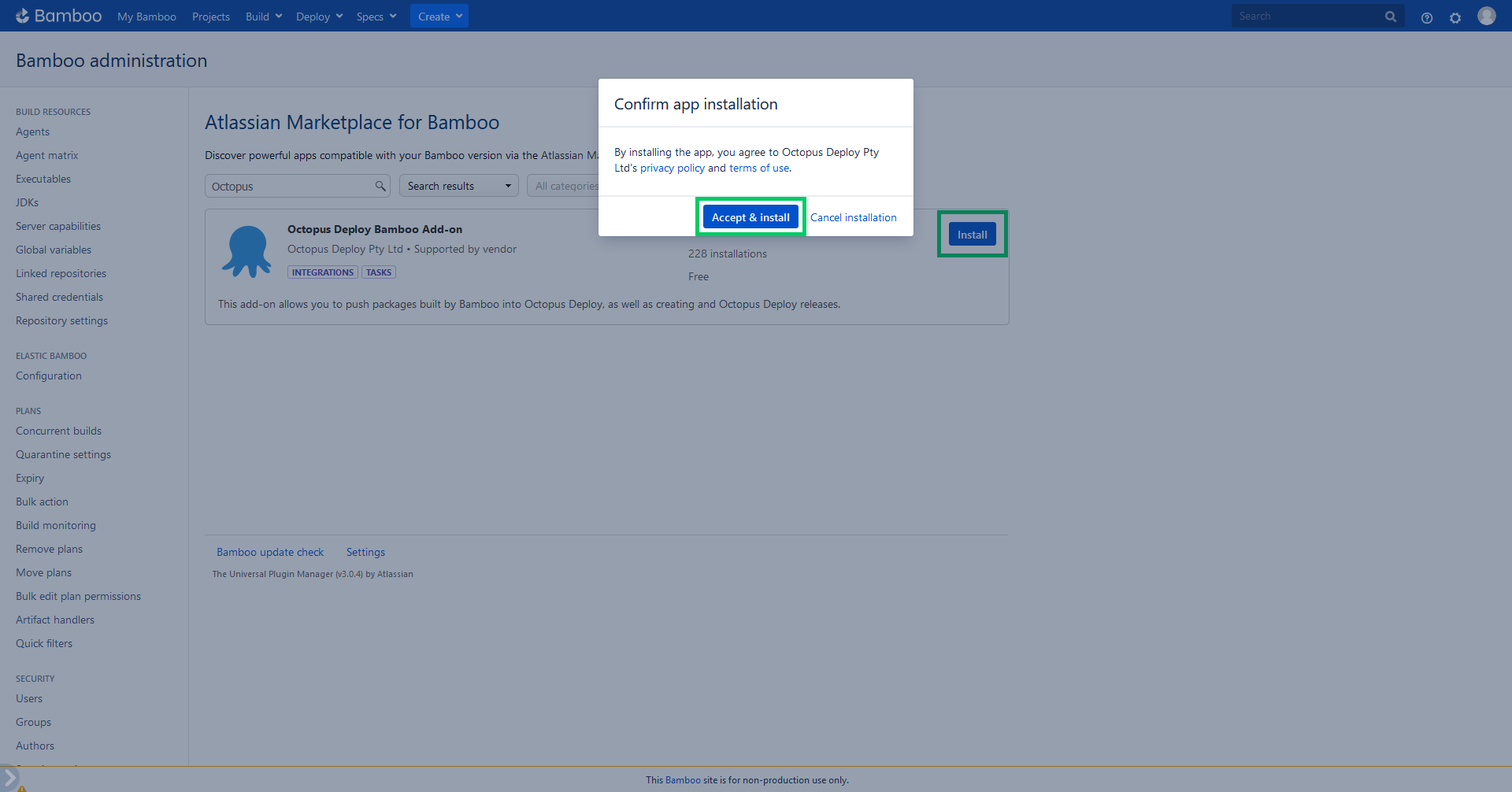
Task: Click the 'Free' price text
Action: [x=699, y=276]
